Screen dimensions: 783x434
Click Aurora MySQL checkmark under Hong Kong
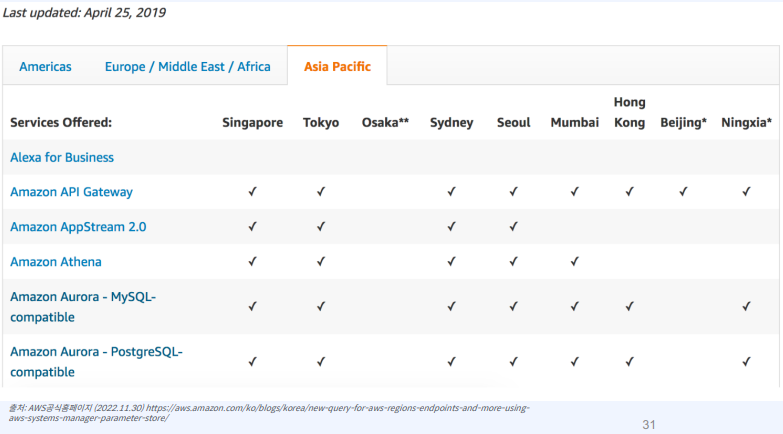click(x=630, y=306)
